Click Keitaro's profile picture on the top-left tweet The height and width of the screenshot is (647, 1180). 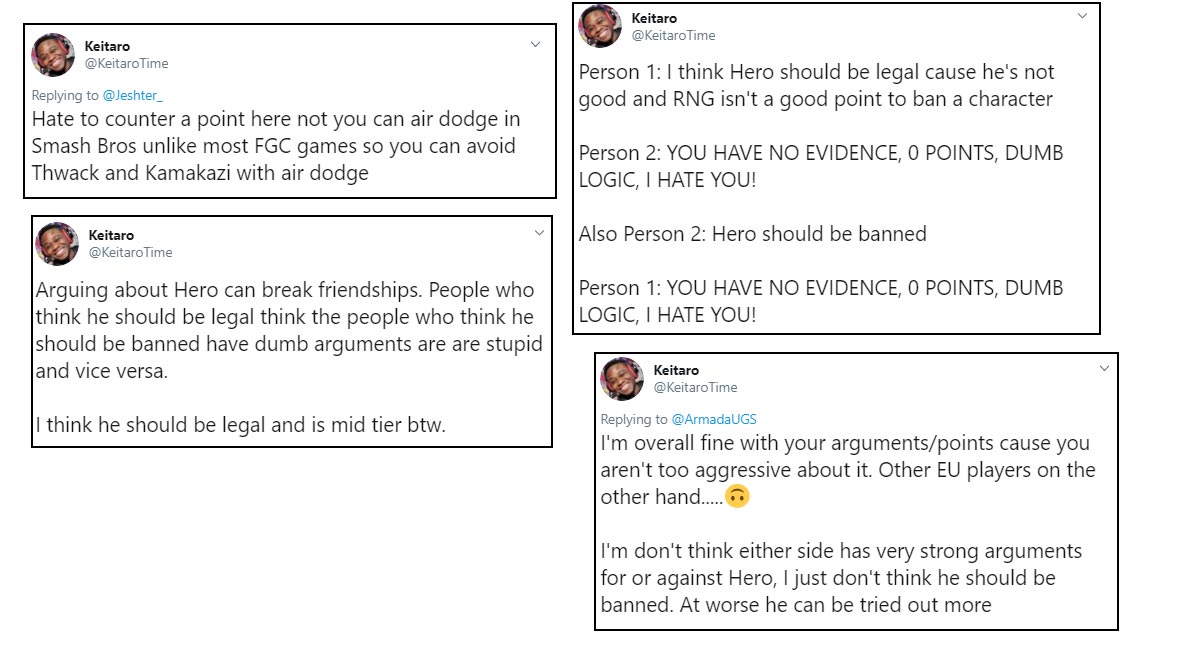(53, 57)
